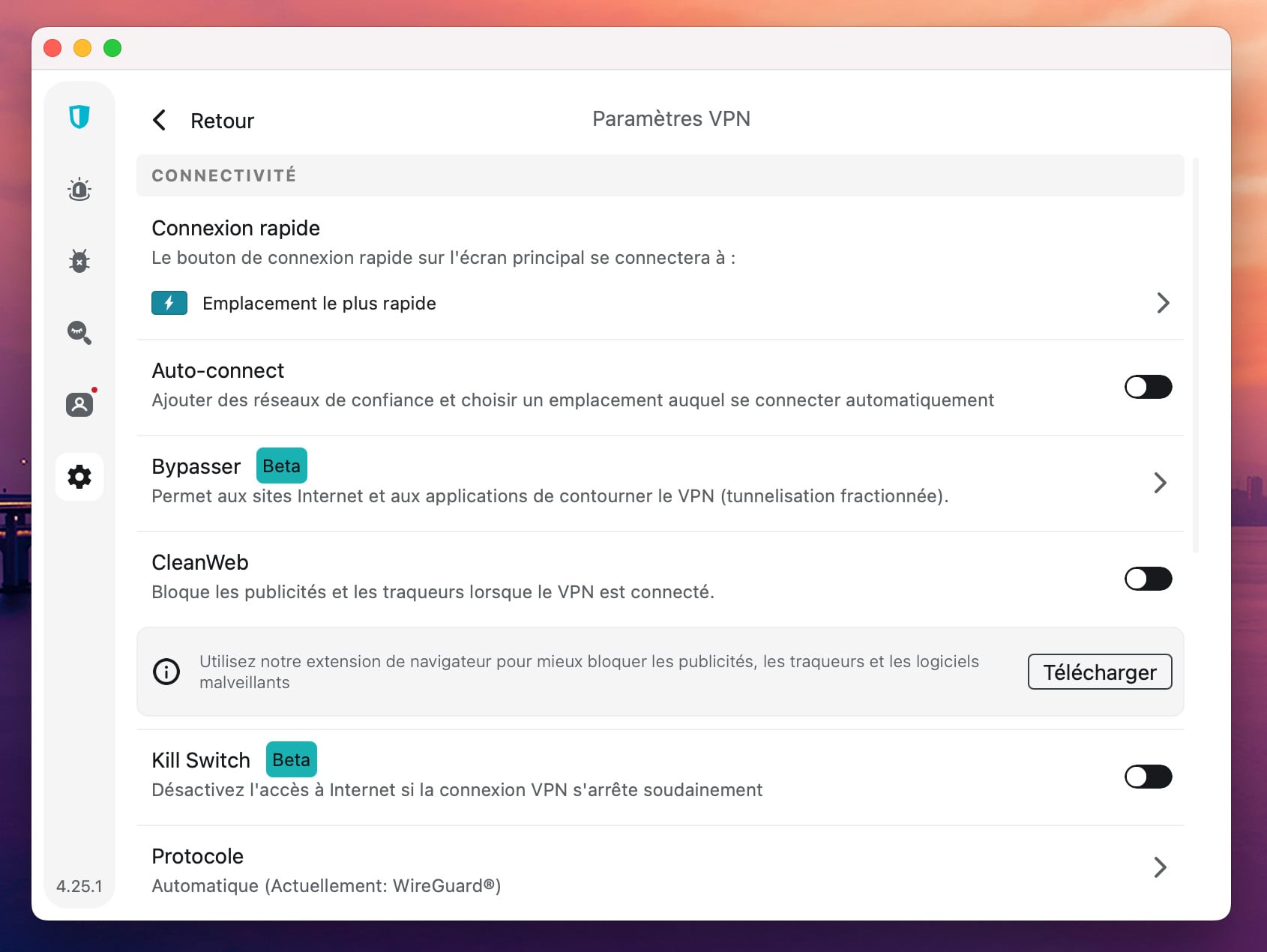Click "Désactivez l'accès à Internet" description
1267x952 pixels.
pos(457,790)
